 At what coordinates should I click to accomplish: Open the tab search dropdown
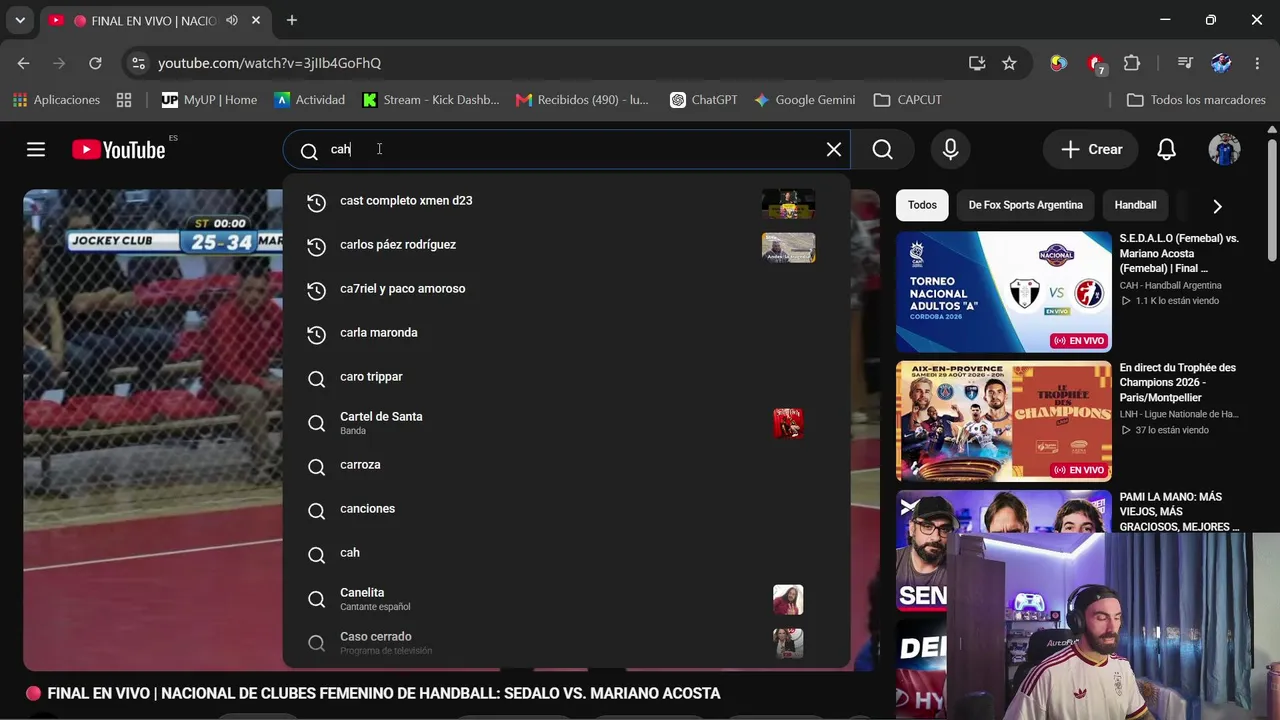point(20,20)
